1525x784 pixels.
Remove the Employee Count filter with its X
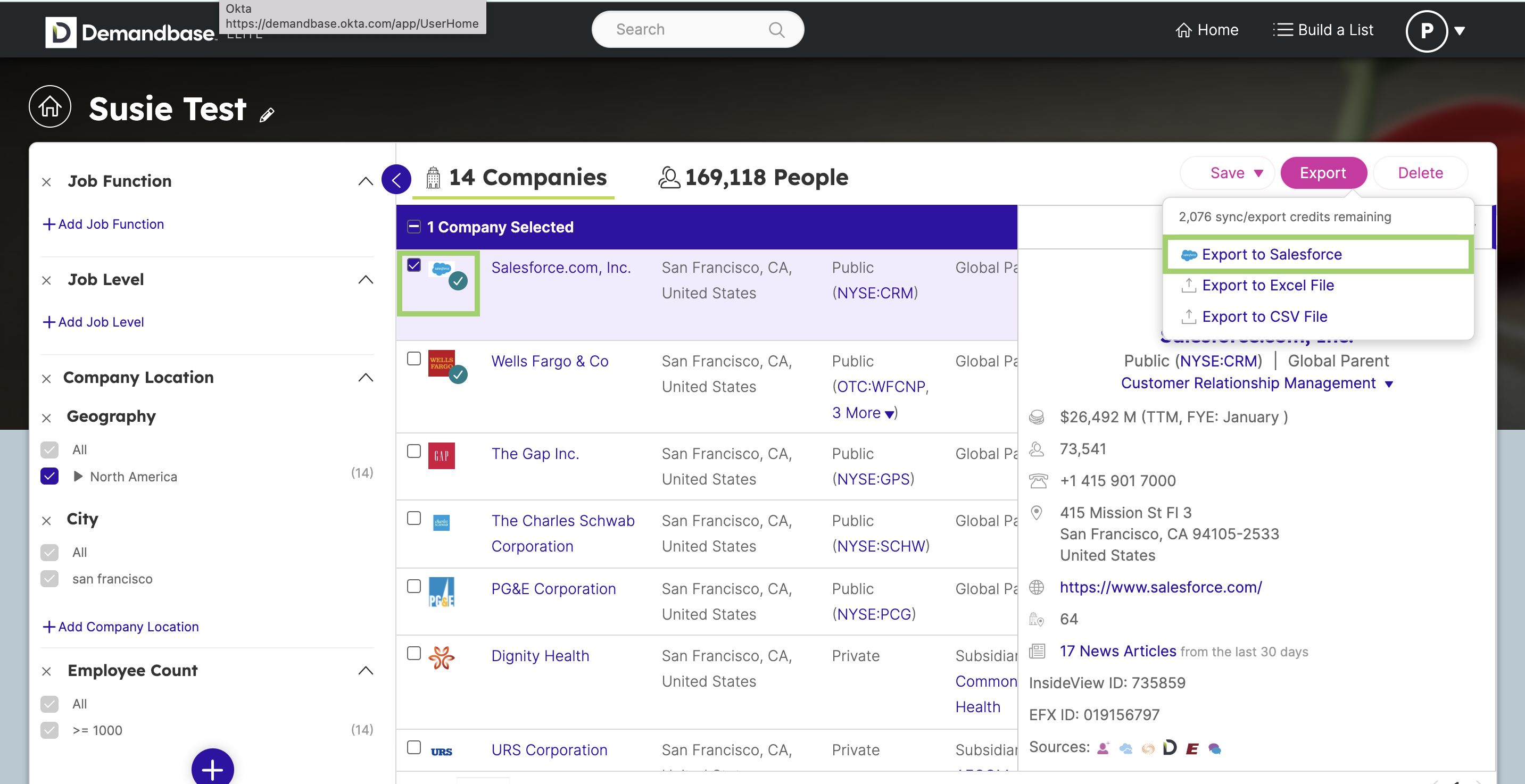tap(47, 672)
